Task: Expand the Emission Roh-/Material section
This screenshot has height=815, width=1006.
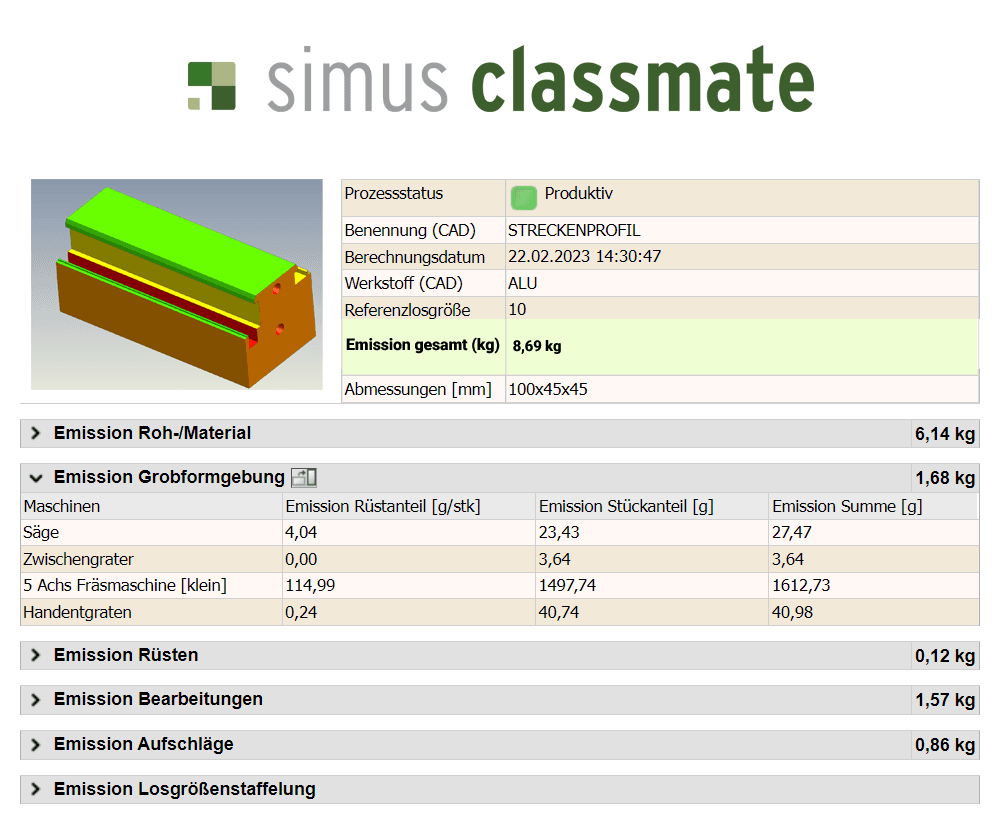Action: [x=36, y=433]
